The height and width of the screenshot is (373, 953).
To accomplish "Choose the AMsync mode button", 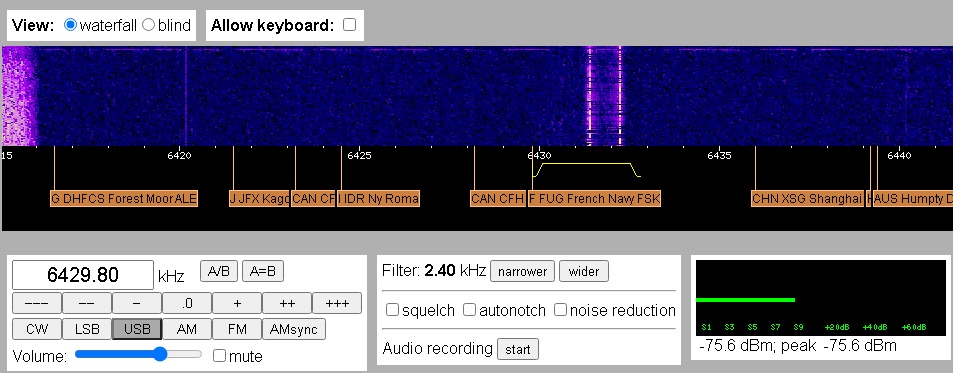I will 294,329.
